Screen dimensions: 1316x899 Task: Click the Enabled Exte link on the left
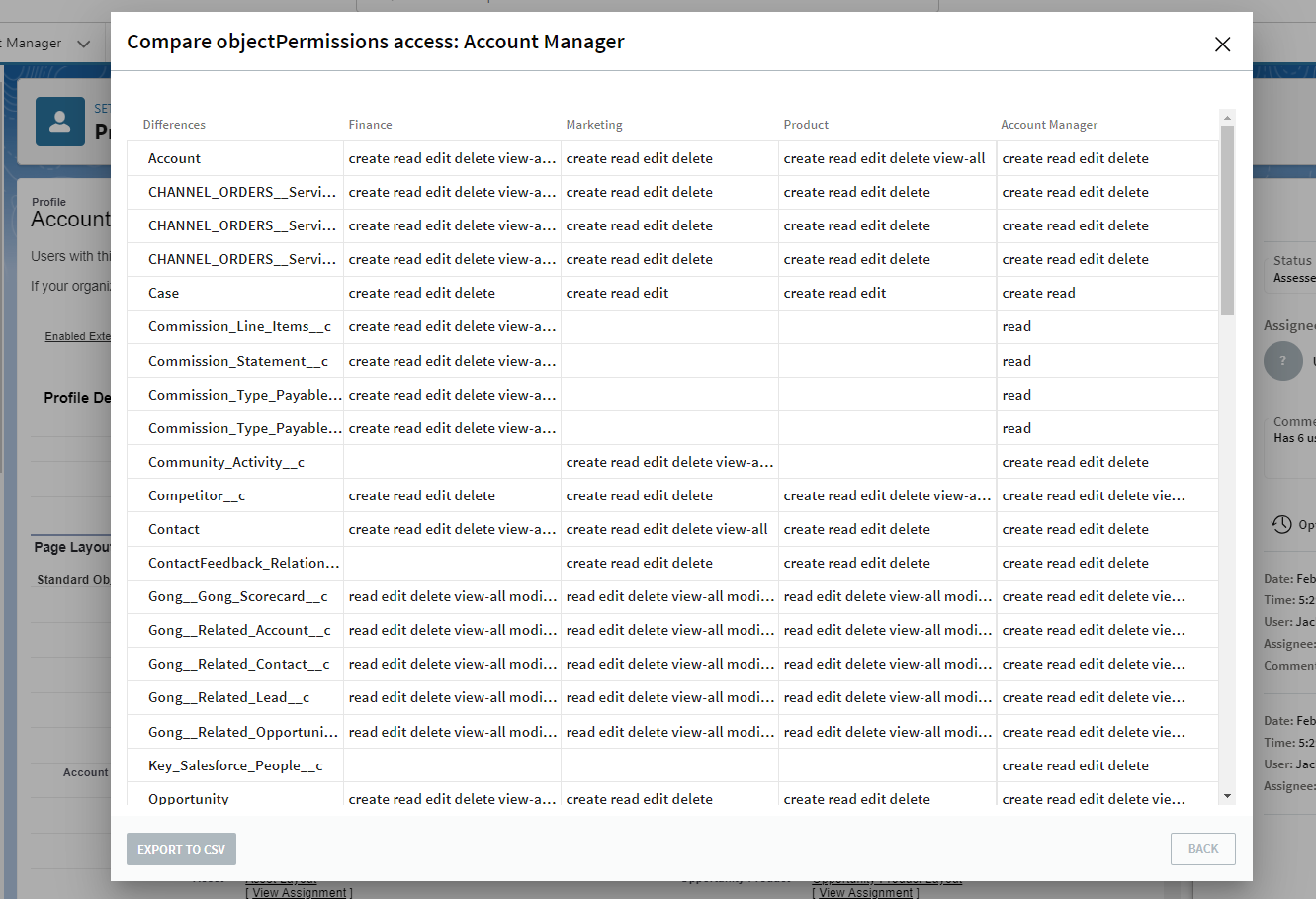77,335
